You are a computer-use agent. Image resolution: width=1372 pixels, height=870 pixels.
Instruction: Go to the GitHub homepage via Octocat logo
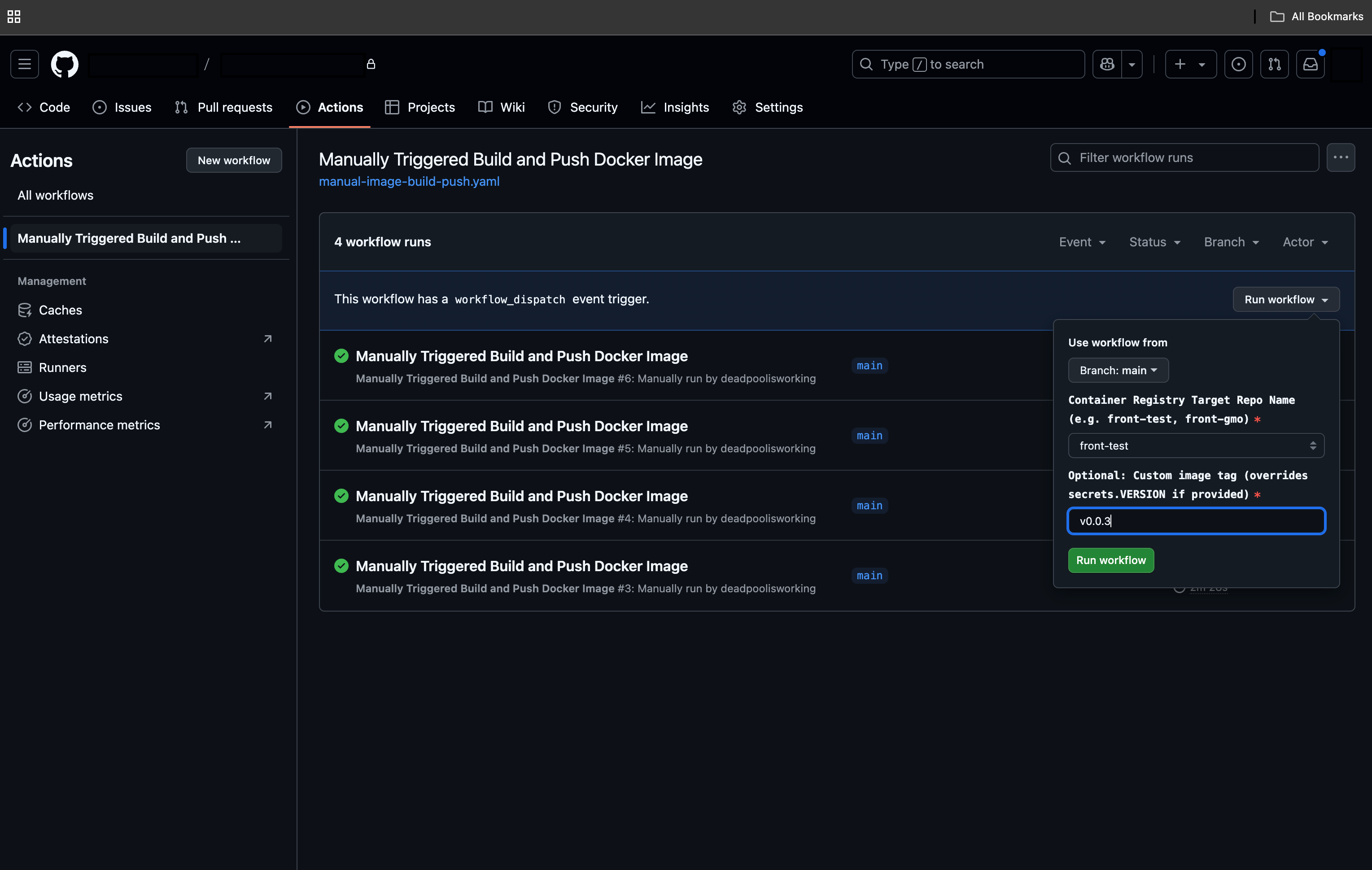(x=65, y=64)
